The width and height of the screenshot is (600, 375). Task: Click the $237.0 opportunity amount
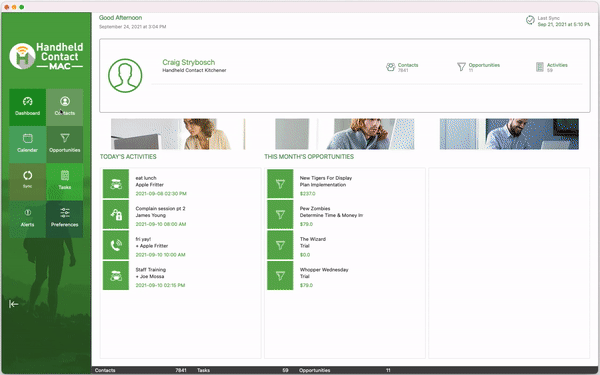[x=308, y=194]
